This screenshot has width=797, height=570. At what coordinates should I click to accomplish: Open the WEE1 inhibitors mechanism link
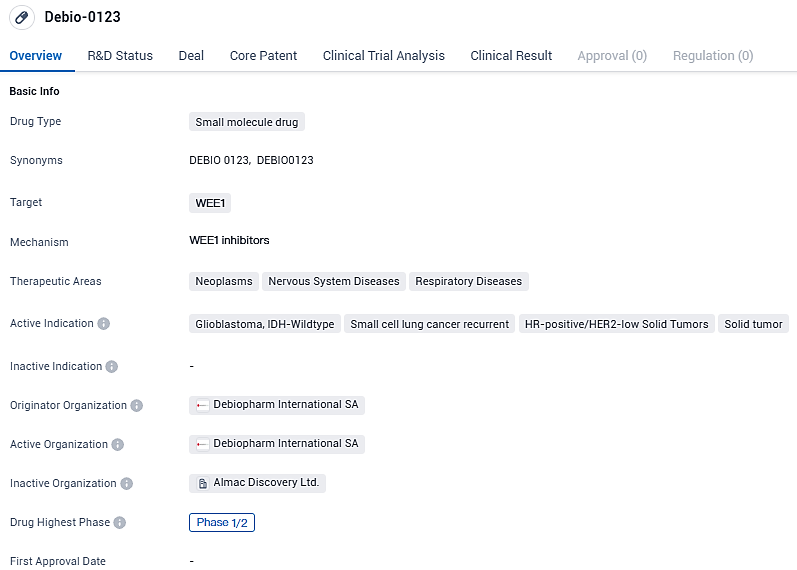pyautogui.click(x=229, y=240)
